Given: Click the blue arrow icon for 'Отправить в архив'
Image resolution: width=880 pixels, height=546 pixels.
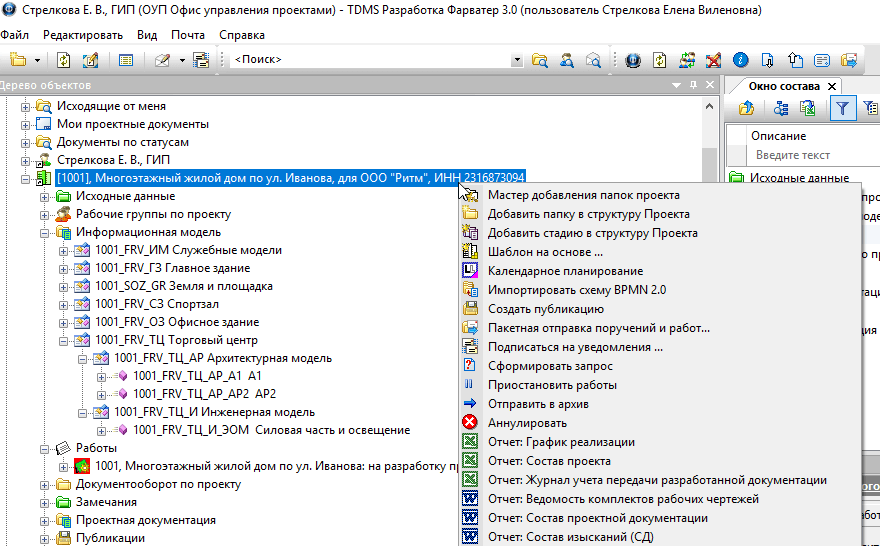Looking at the screenshot, I should pos(470,404).
